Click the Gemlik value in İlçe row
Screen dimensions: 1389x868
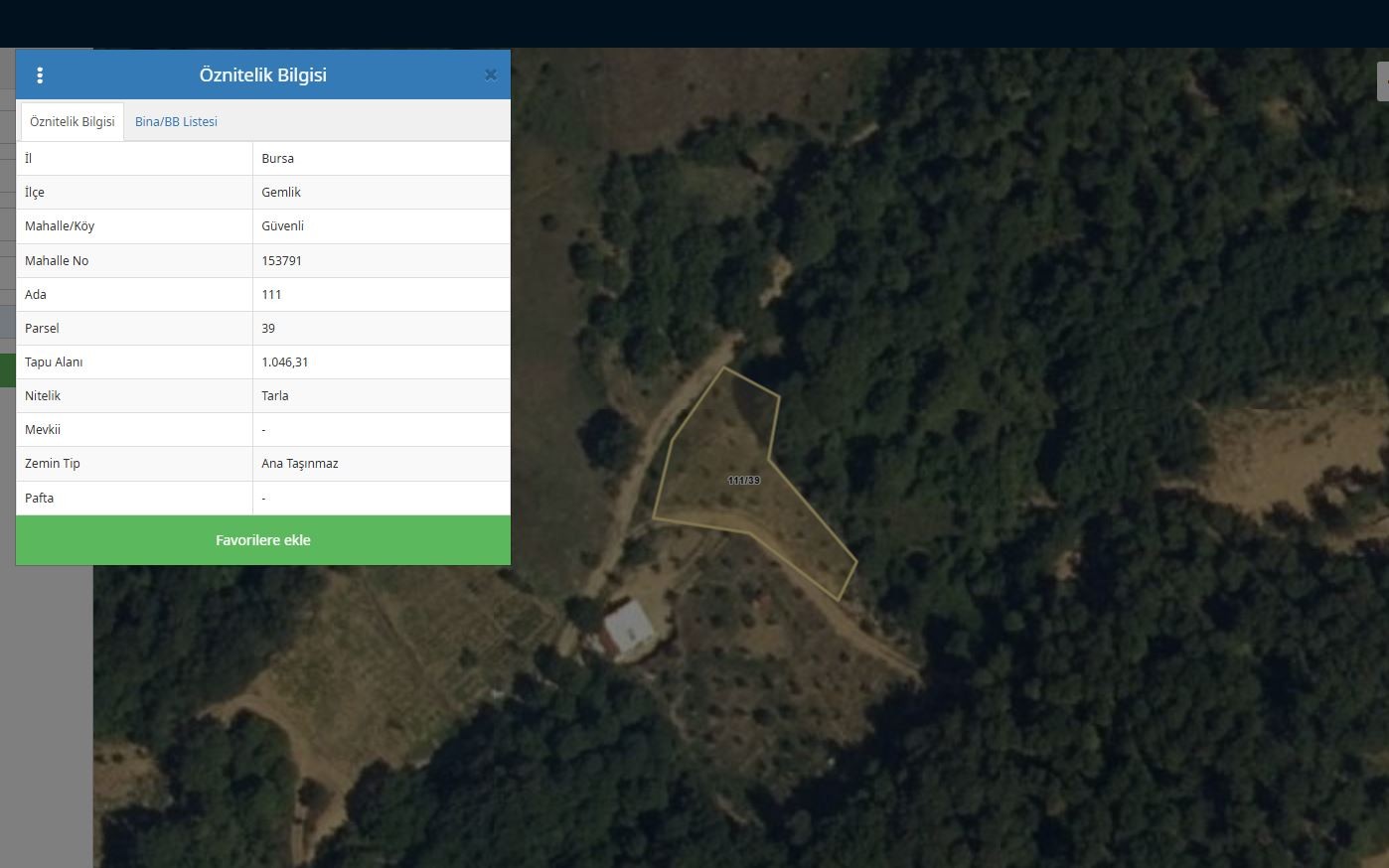pos(281,193)
